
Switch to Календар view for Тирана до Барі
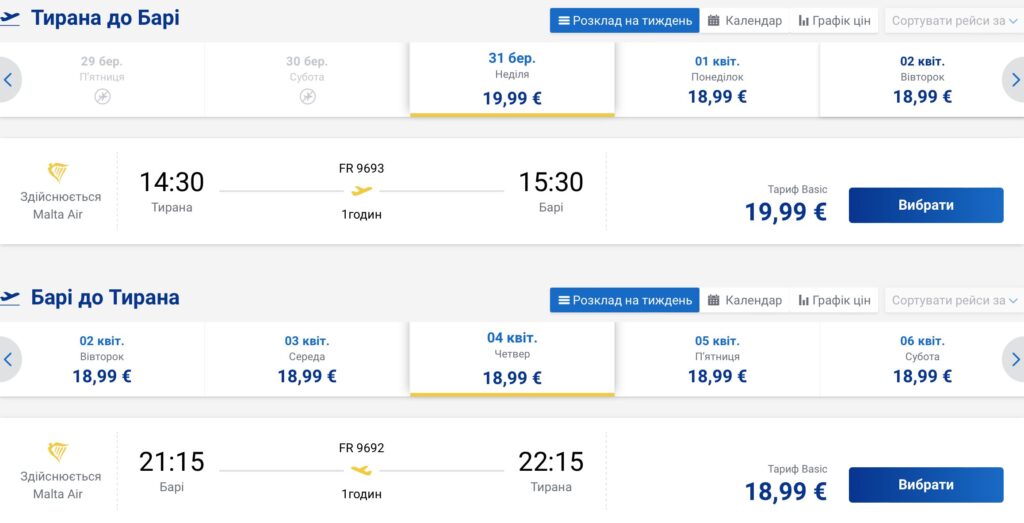pyautogui.click(x=744, y=21)
